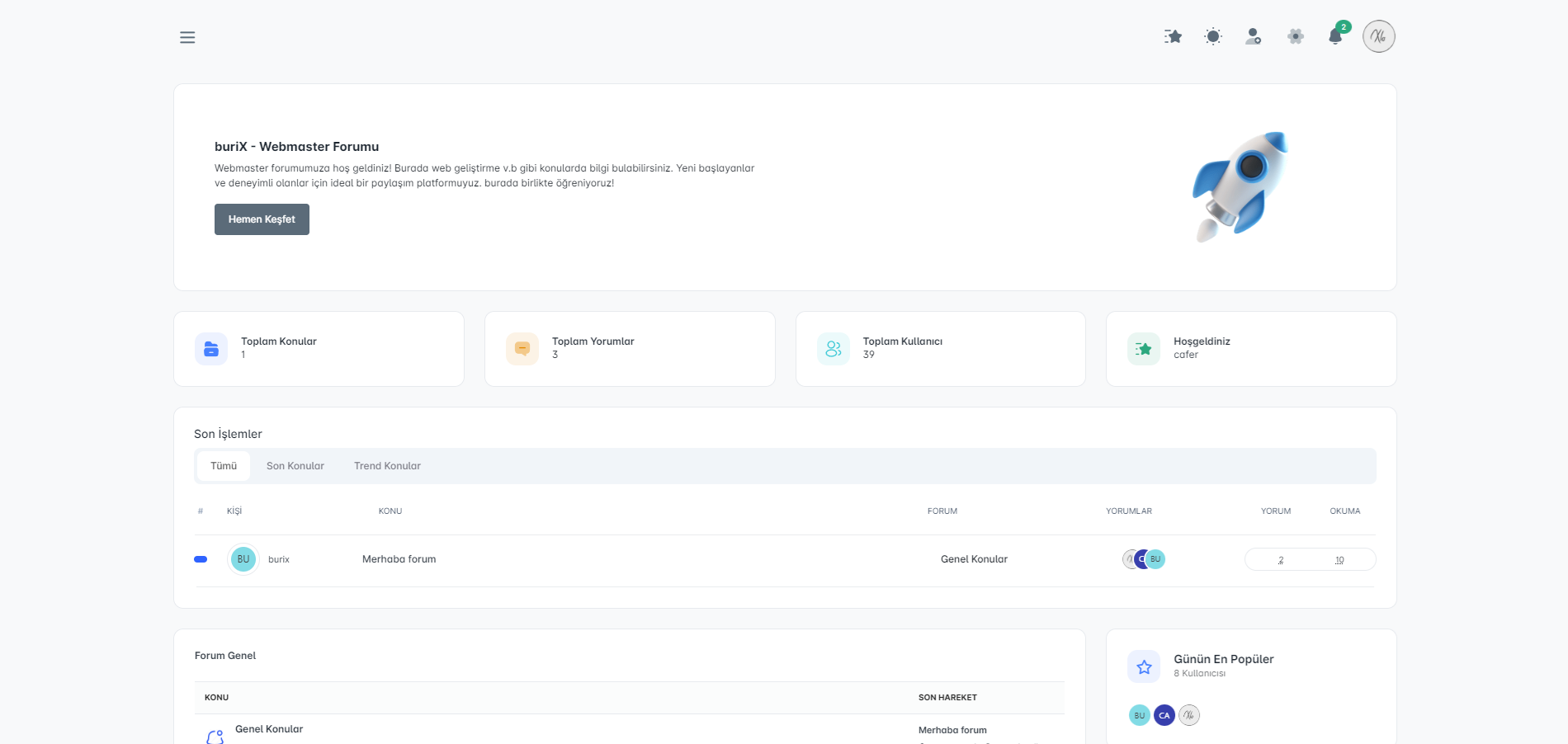Click the flower-shaped settings icon
The height and width of the screenshot is (744, 1568).
click(1296, 36)
